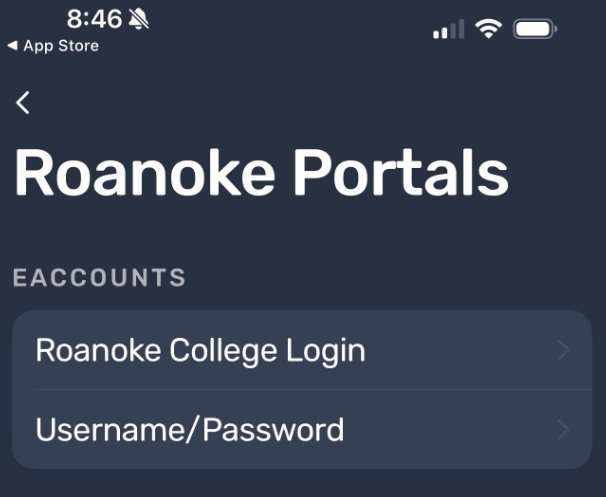This screenshot has width=606, height=497.
Task: Expand the Roanoke College Login chevron
Action: pos(564,350)
